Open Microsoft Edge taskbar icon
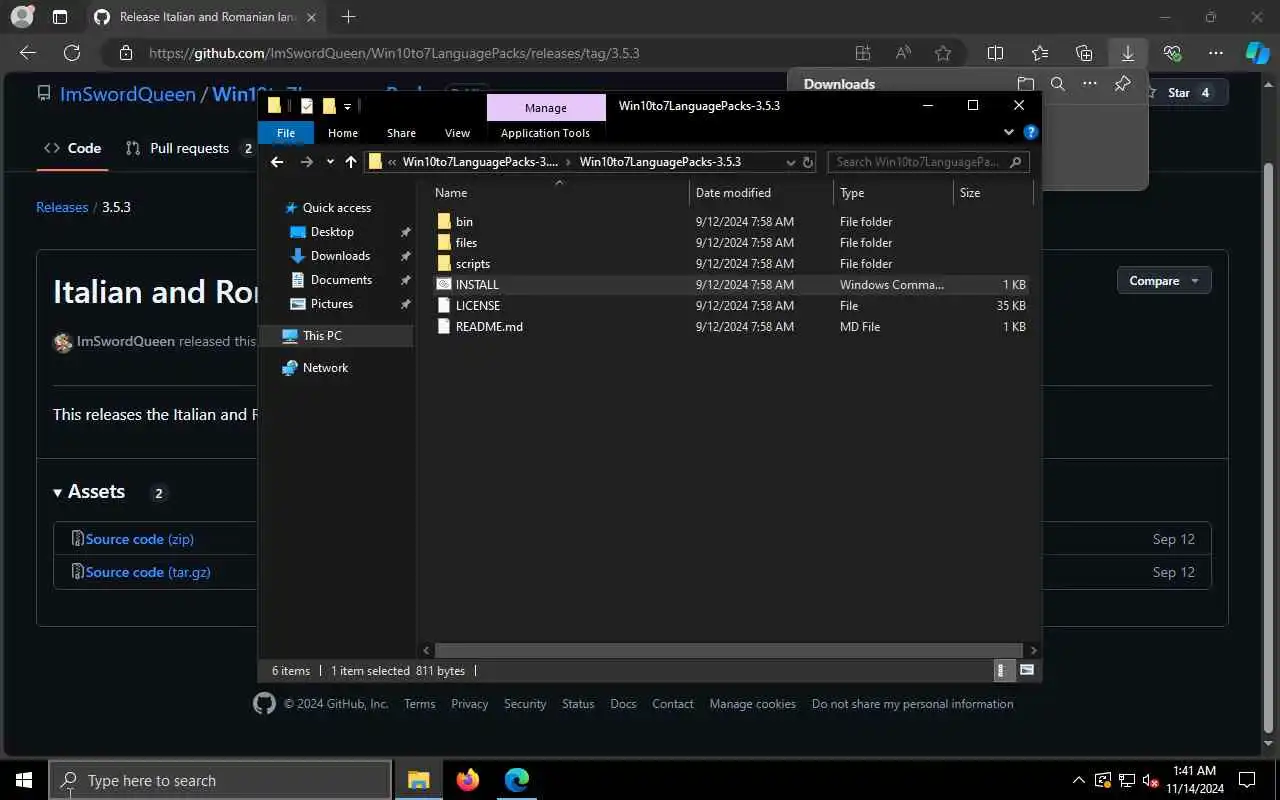The height and width of the screenshot is (800, 1280). point(517,780)
